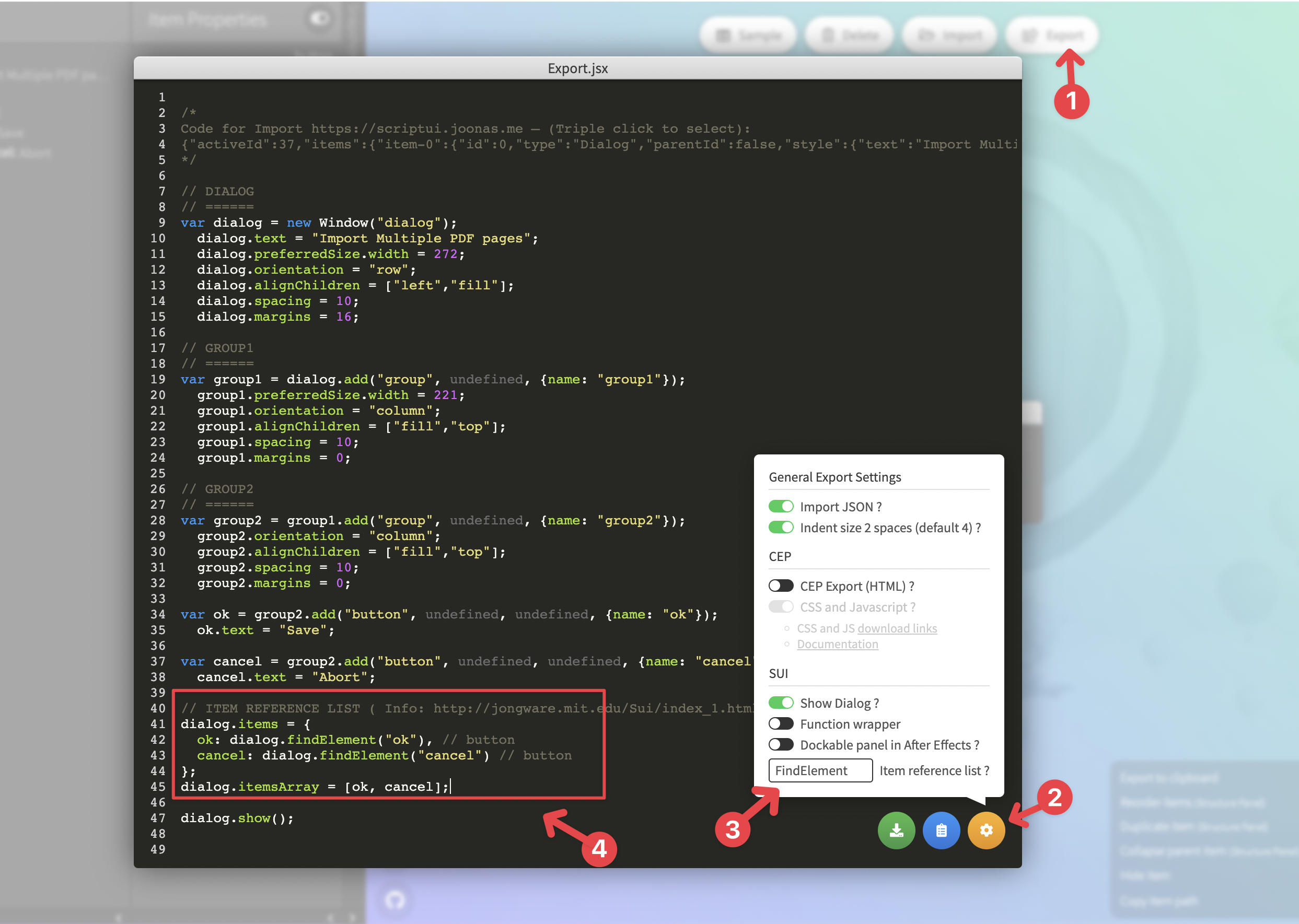Enable CEP Export (HTML) option
Image resolution: width=1299 pixels, height=924 pixels.
click(781, 586)
